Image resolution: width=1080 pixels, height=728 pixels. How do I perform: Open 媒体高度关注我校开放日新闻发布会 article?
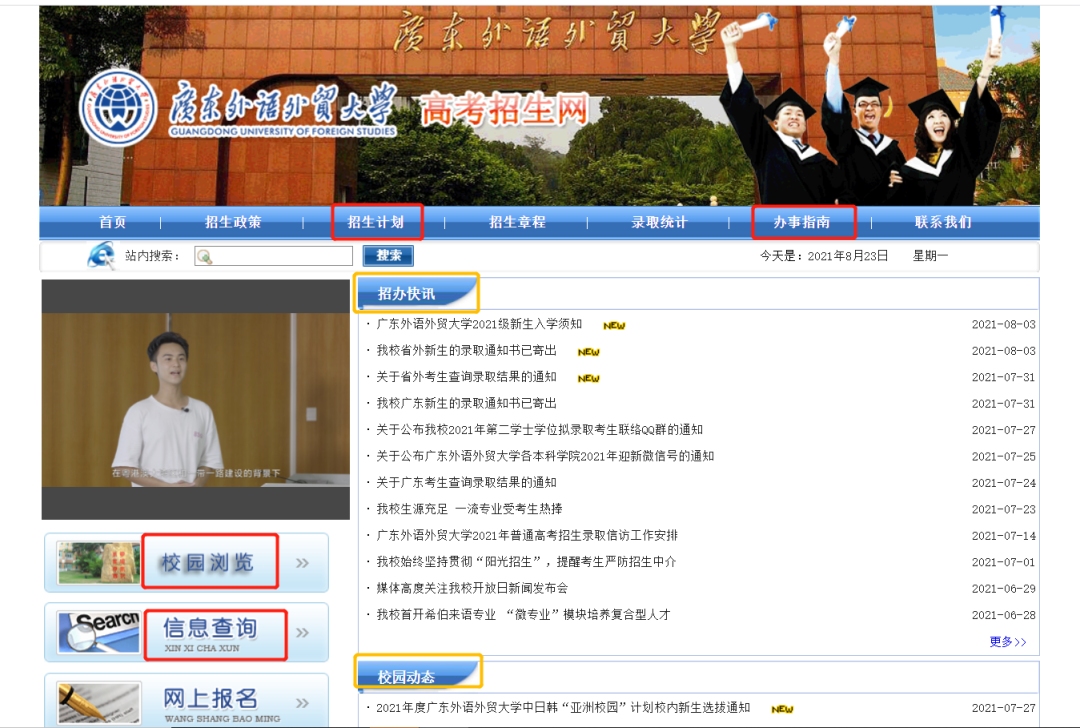tap(472, 588)
